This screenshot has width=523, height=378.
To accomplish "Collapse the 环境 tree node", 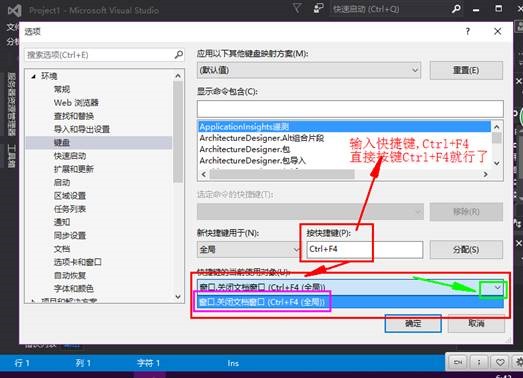I will 34,76.
